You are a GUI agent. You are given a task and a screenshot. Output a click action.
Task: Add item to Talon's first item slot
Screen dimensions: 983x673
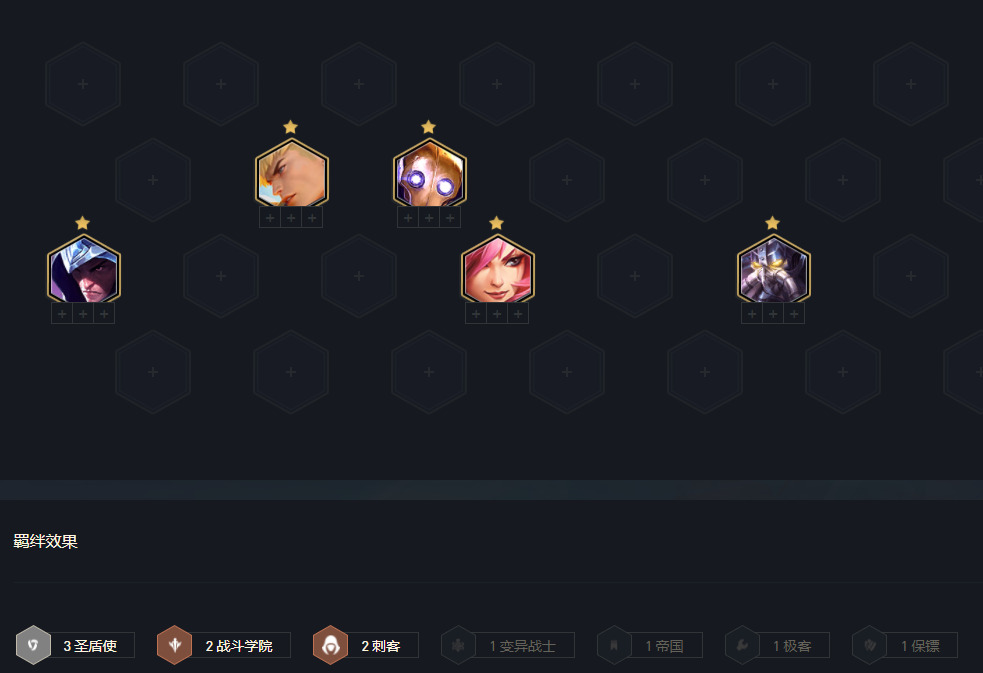click(x=62, y=314)
